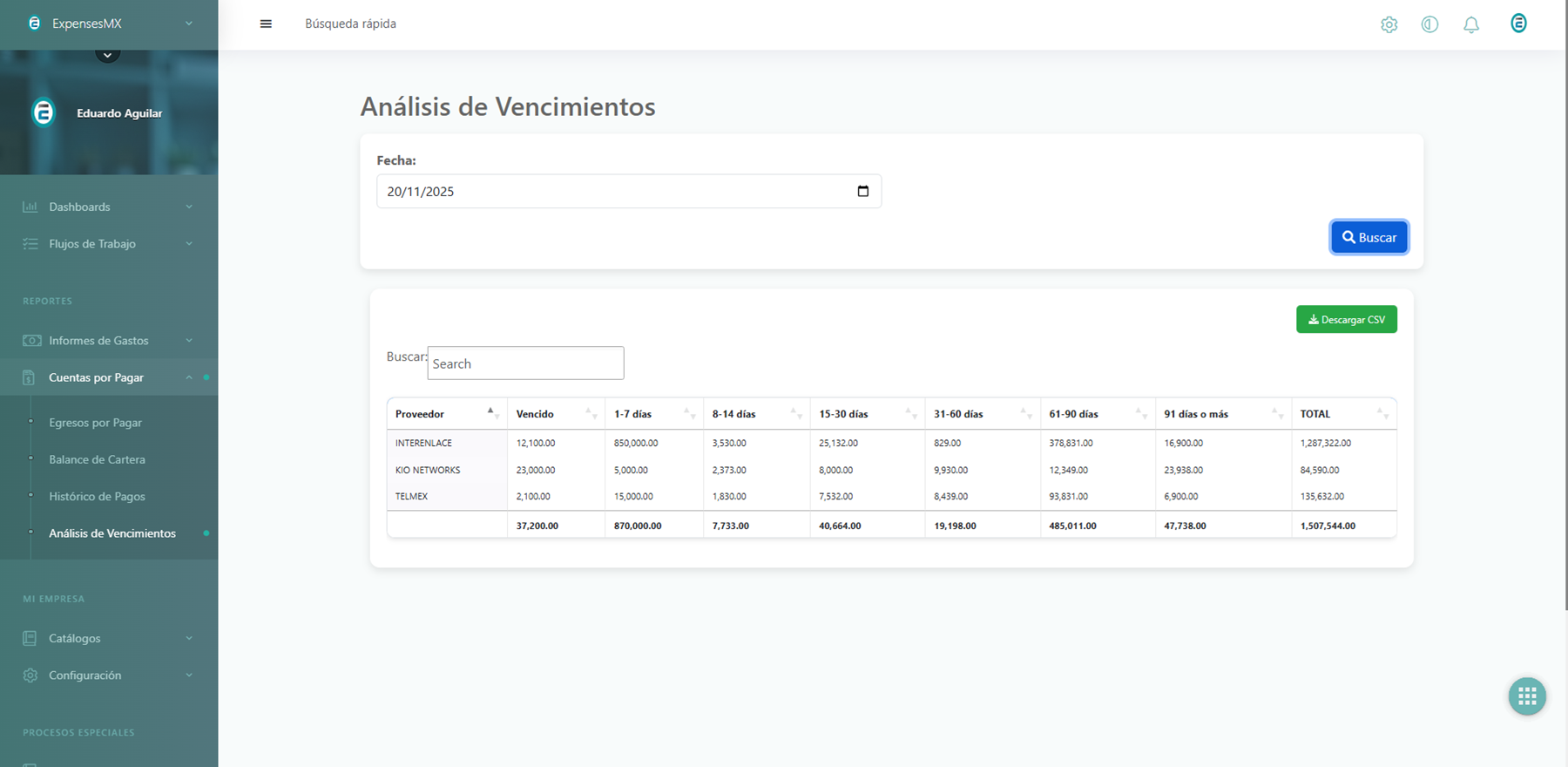Click the Análisis de Vencimientos page heading
Image resolution: width=1568 pixels, height=767 pixels.
pyautogui.click(x=508, y=106)
